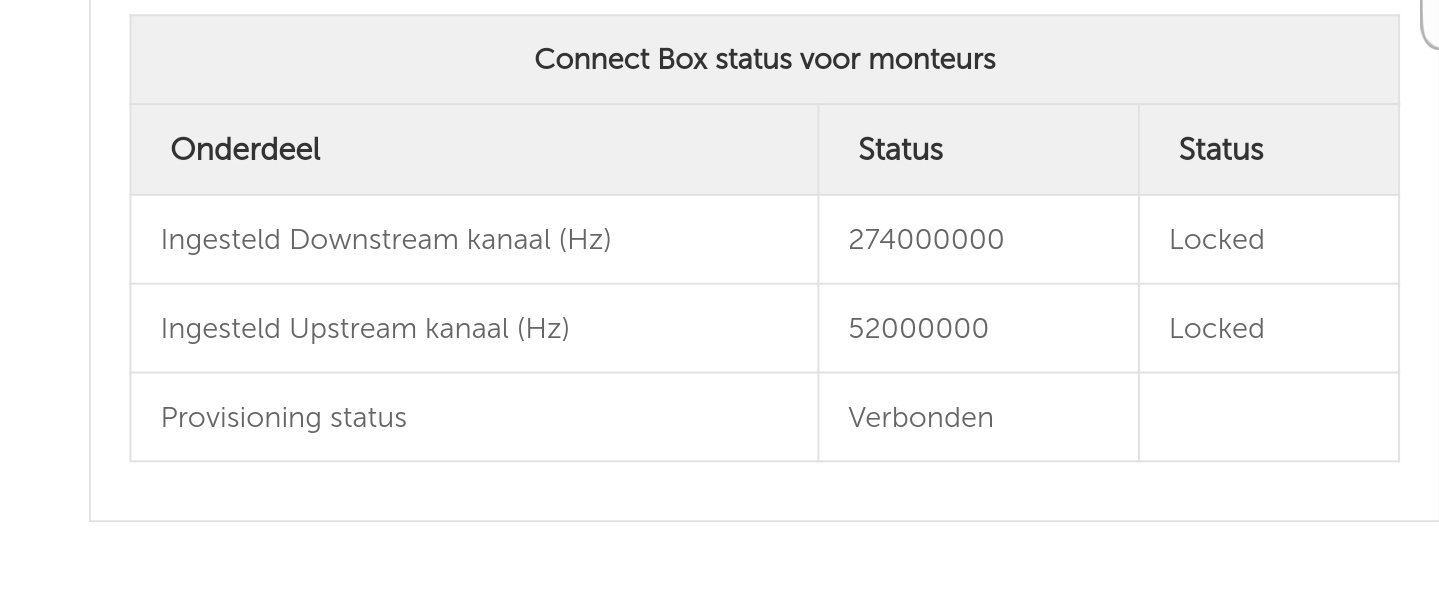Click '(Hz)' in the Upstream kanaal label
The height and width of the screenshot is (599, 1439).
(543, 329)
